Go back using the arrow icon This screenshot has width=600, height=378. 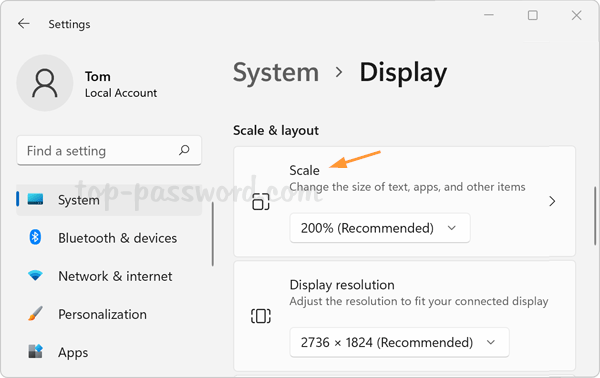(x=24, y=24)
